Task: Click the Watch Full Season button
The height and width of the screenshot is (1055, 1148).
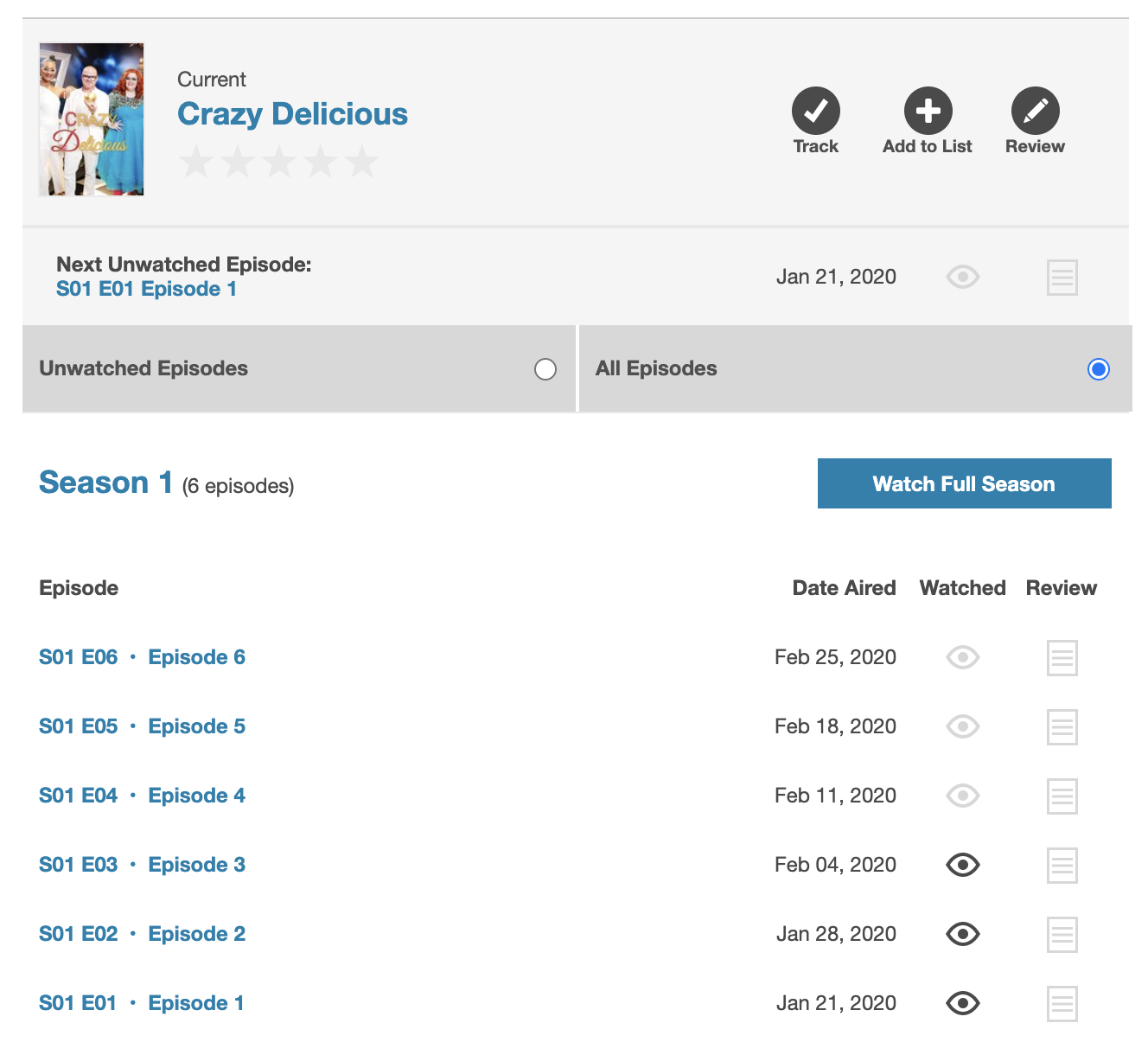Action: [x=964, y=483]
